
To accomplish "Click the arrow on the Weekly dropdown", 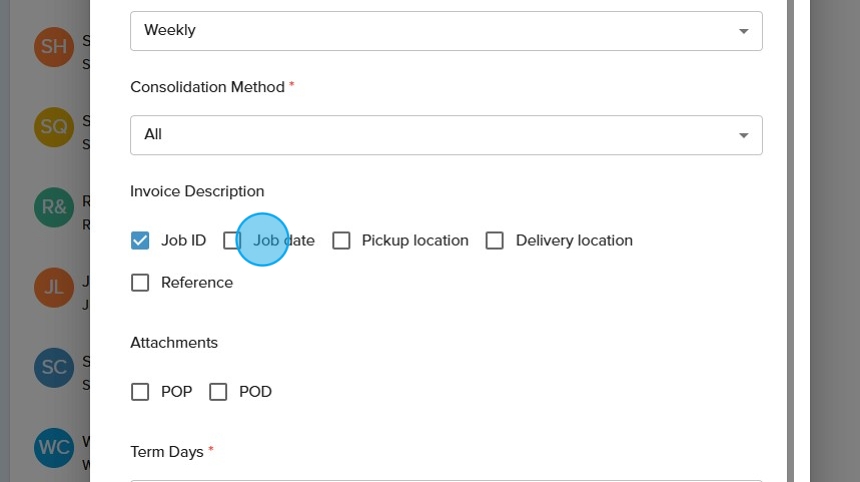I will 743,31.
